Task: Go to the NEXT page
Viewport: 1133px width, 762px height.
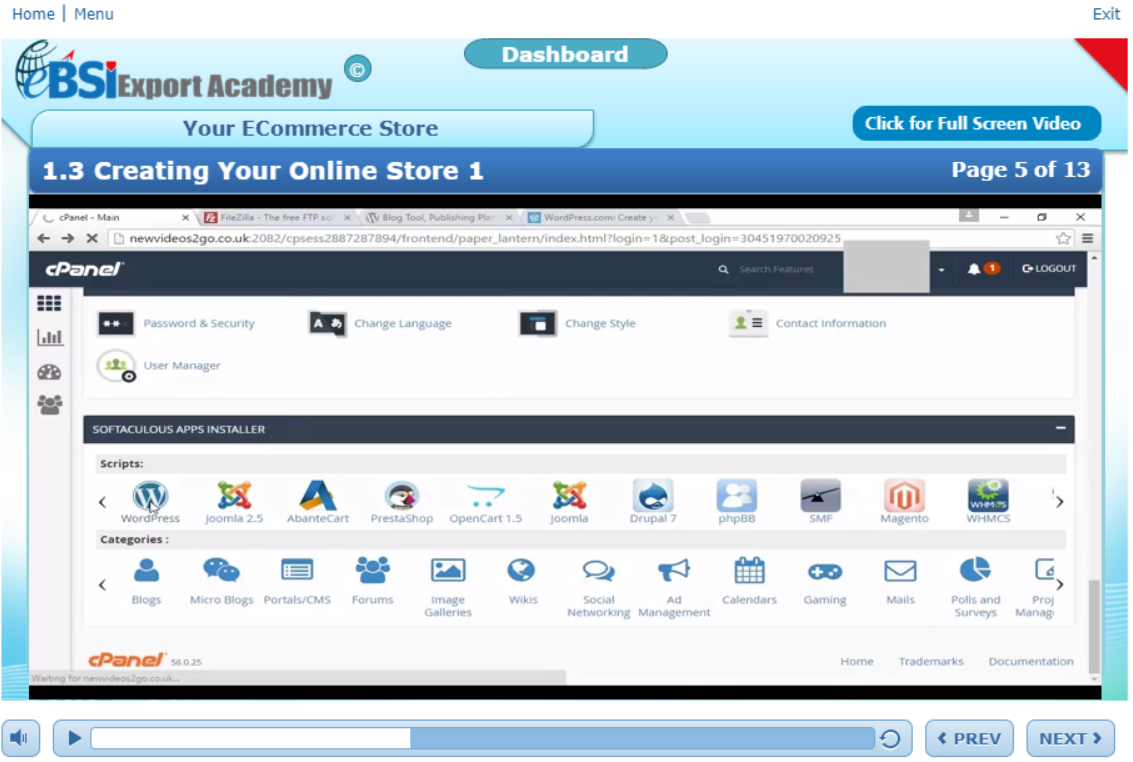Action: pyautogui.click(x=1070, y=738)
